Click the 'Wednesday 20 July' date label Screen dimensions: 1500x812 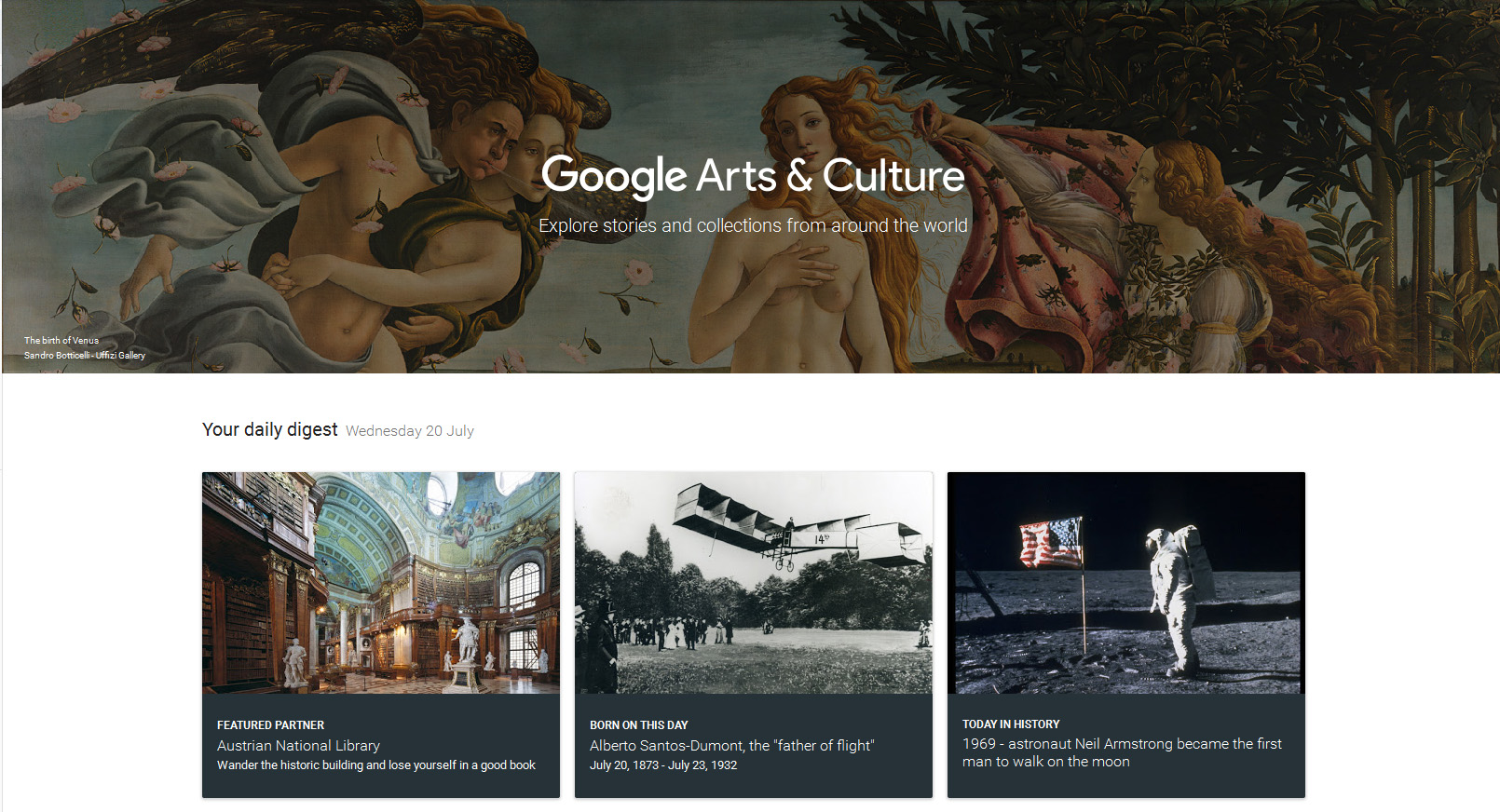(x=409, y=431)
